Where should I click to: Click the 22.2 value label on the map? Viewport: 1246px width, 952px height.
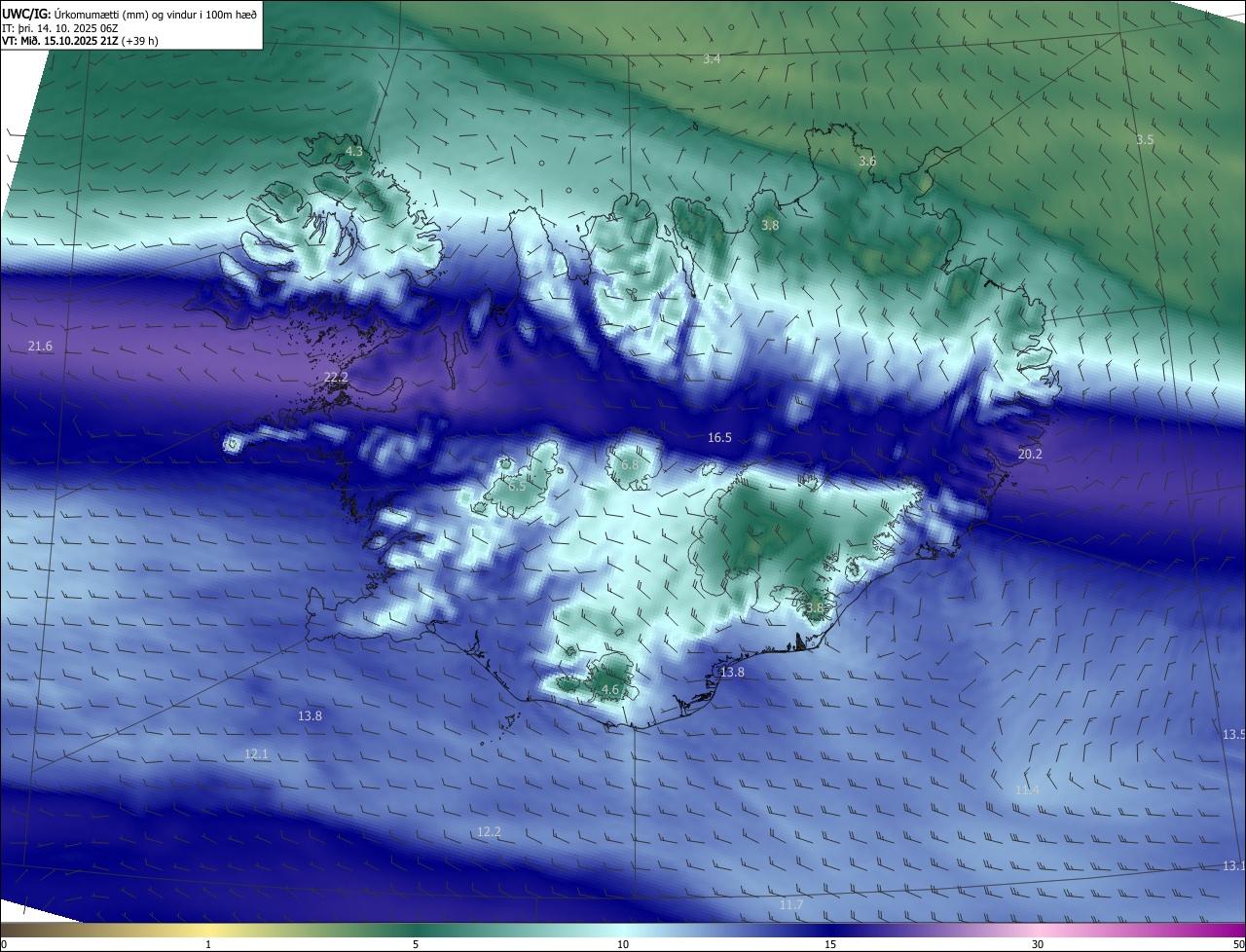click(x=336, y=378)
